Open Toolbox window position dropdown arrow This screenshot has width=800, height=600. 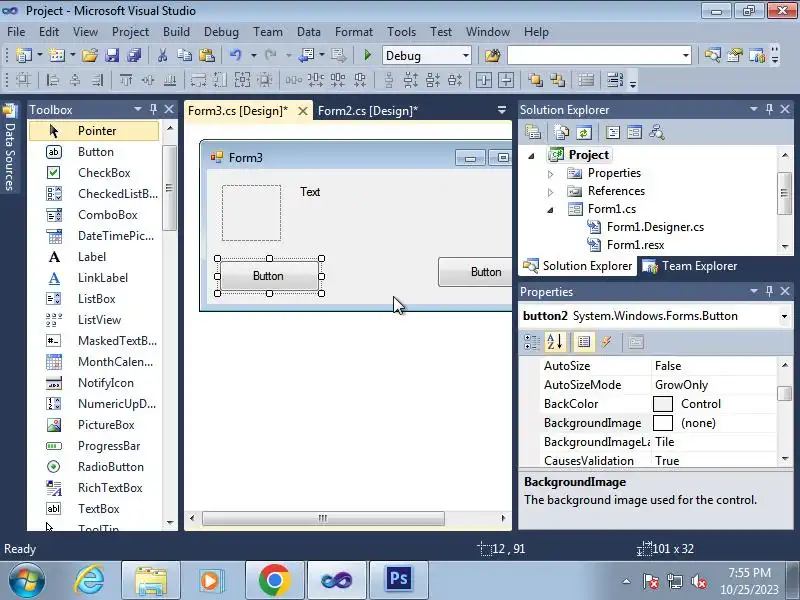pos(137,109)
